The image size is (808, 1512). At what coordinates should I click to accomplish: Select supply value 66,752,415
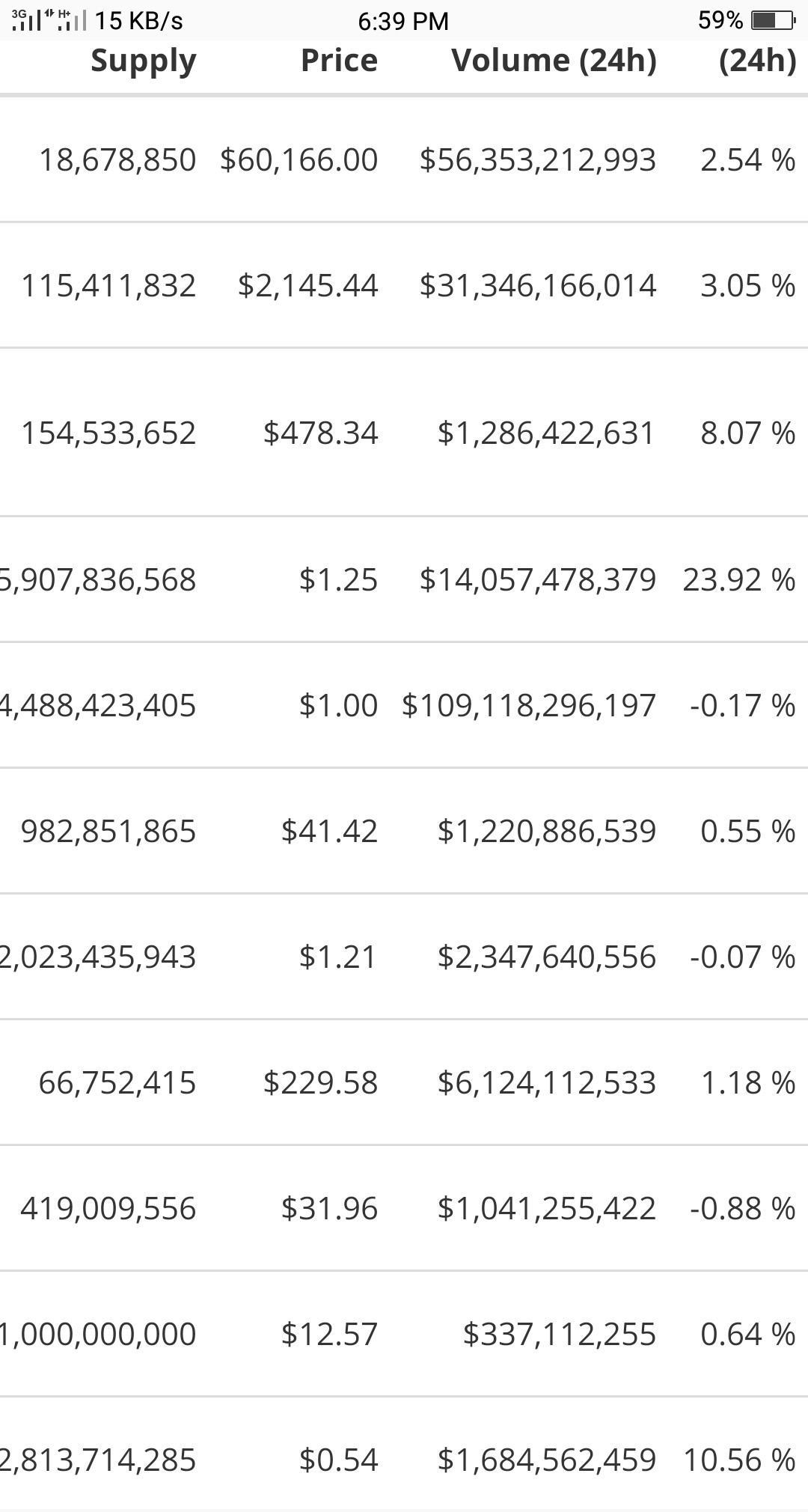click(x=117, y=1083)
